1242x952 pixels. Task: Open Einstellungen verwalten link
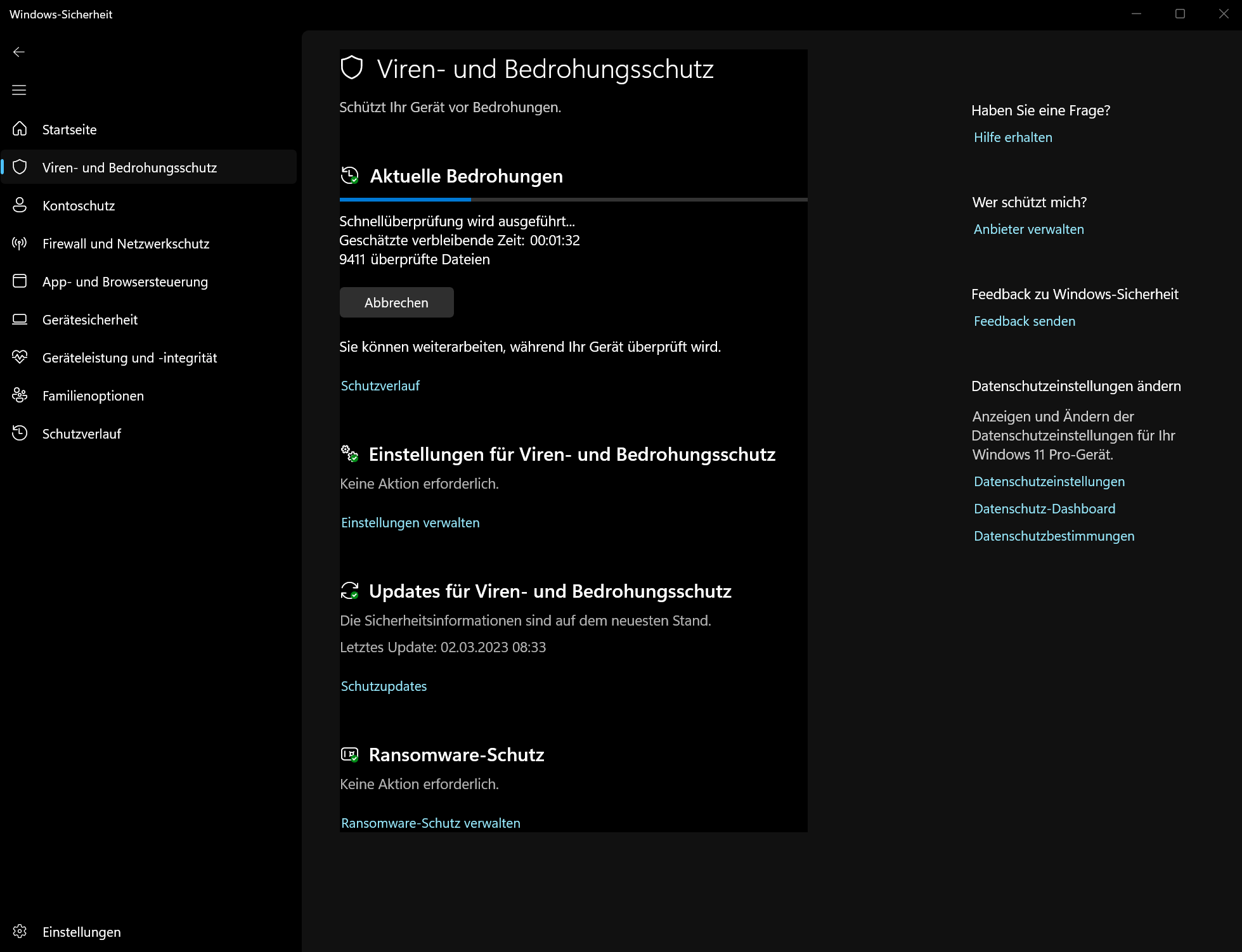410,522
